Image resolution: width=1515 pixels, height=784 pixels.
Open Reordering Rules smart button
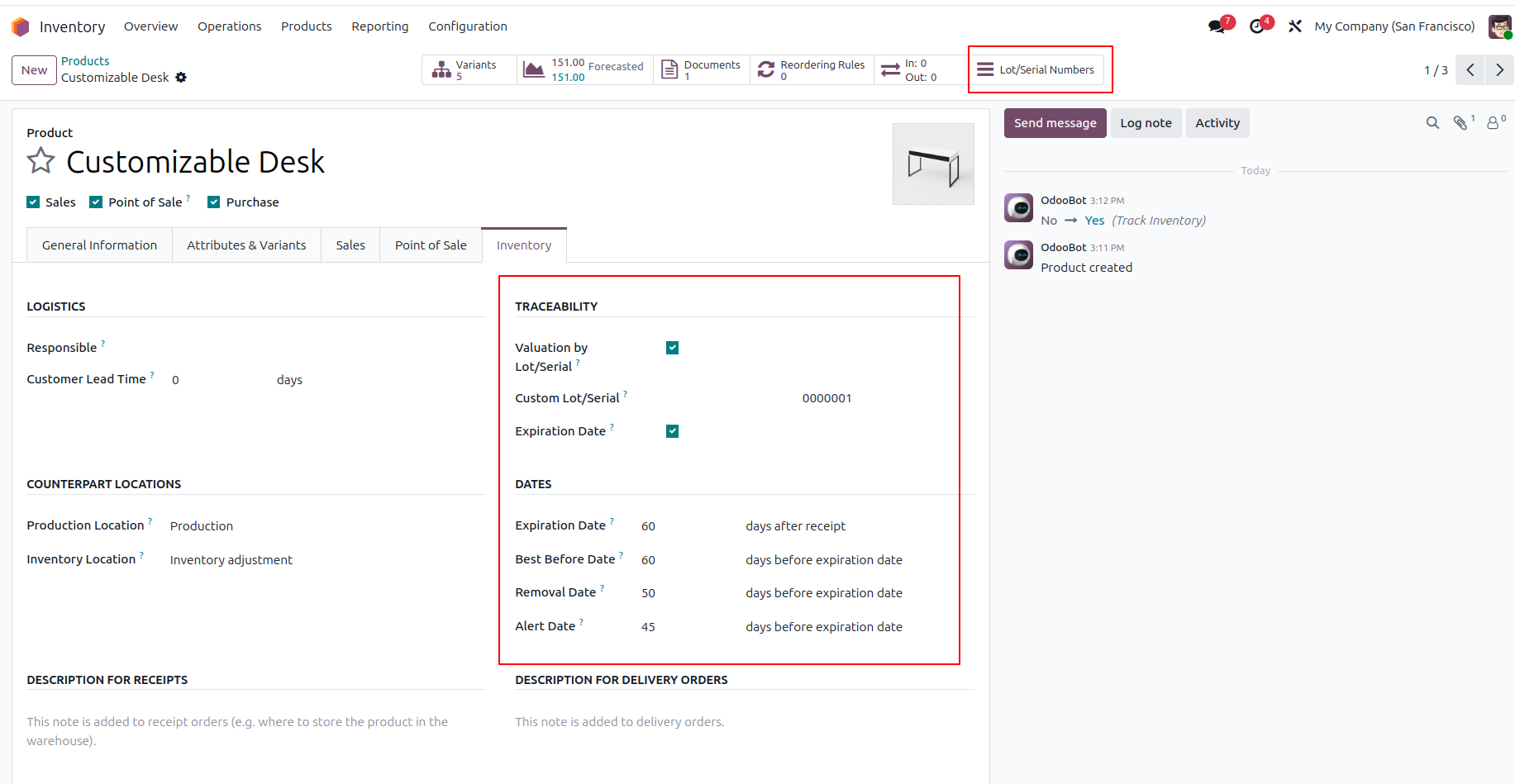click(812, 70)
